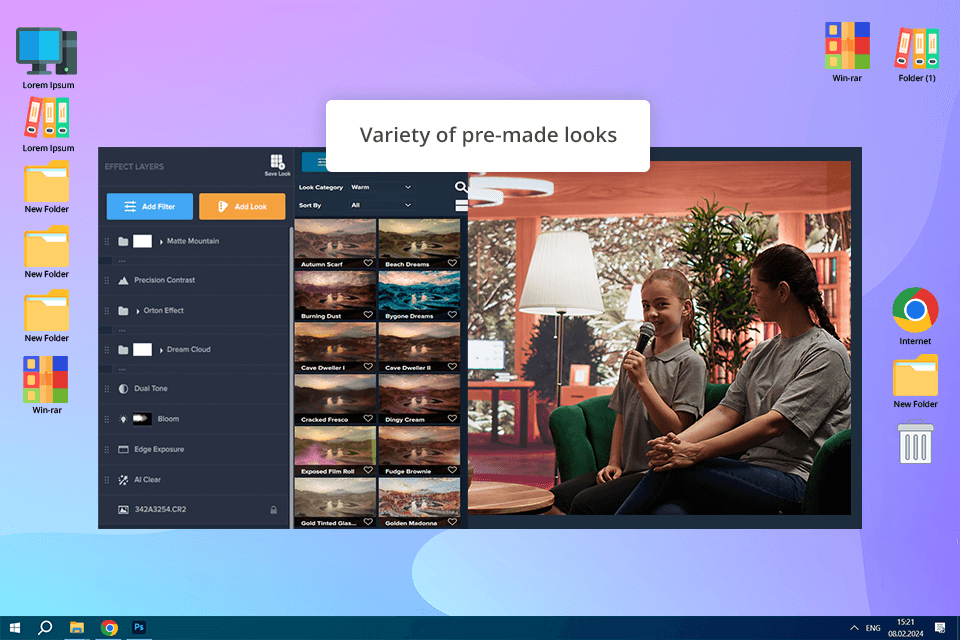Select the Precision Contrast mountain icon
The height and width of the screenshot is (640, 960).
pos(123,280)
